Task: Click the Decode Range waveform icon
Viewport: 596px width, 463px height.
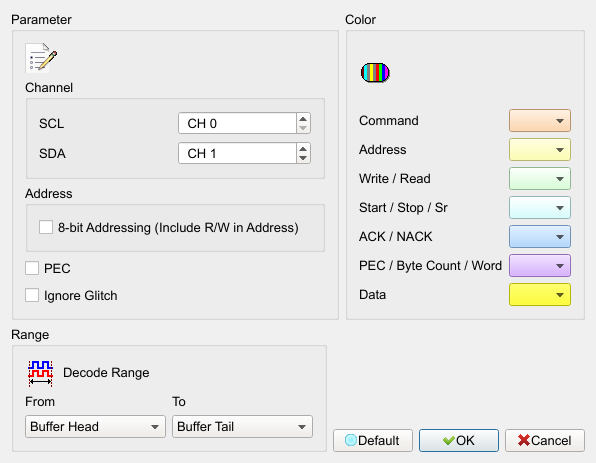Action: click(40, 373)
